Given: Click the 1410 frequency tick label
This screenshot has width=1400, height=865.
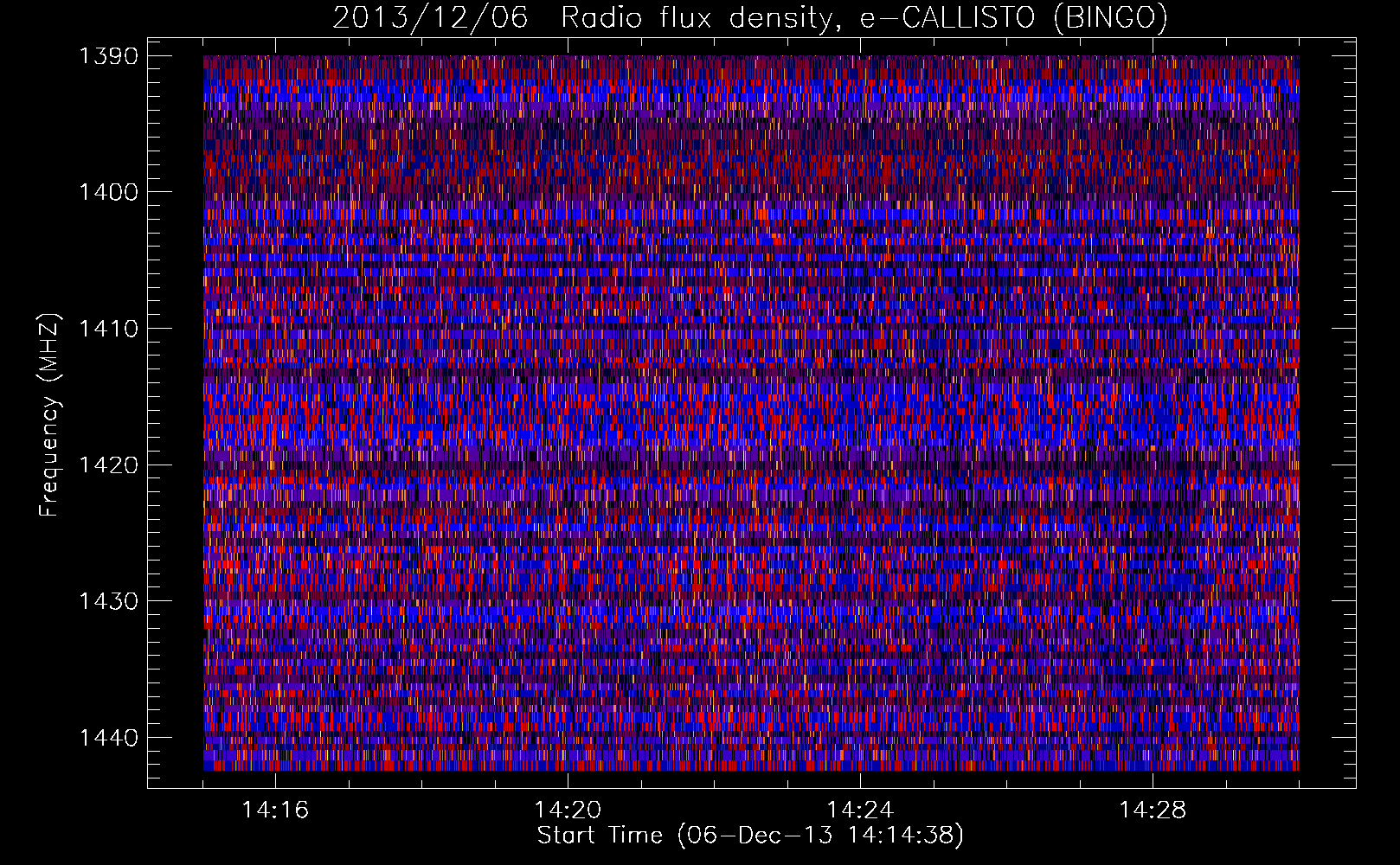Looking at the screenshot, I should [x=108, y=329].
